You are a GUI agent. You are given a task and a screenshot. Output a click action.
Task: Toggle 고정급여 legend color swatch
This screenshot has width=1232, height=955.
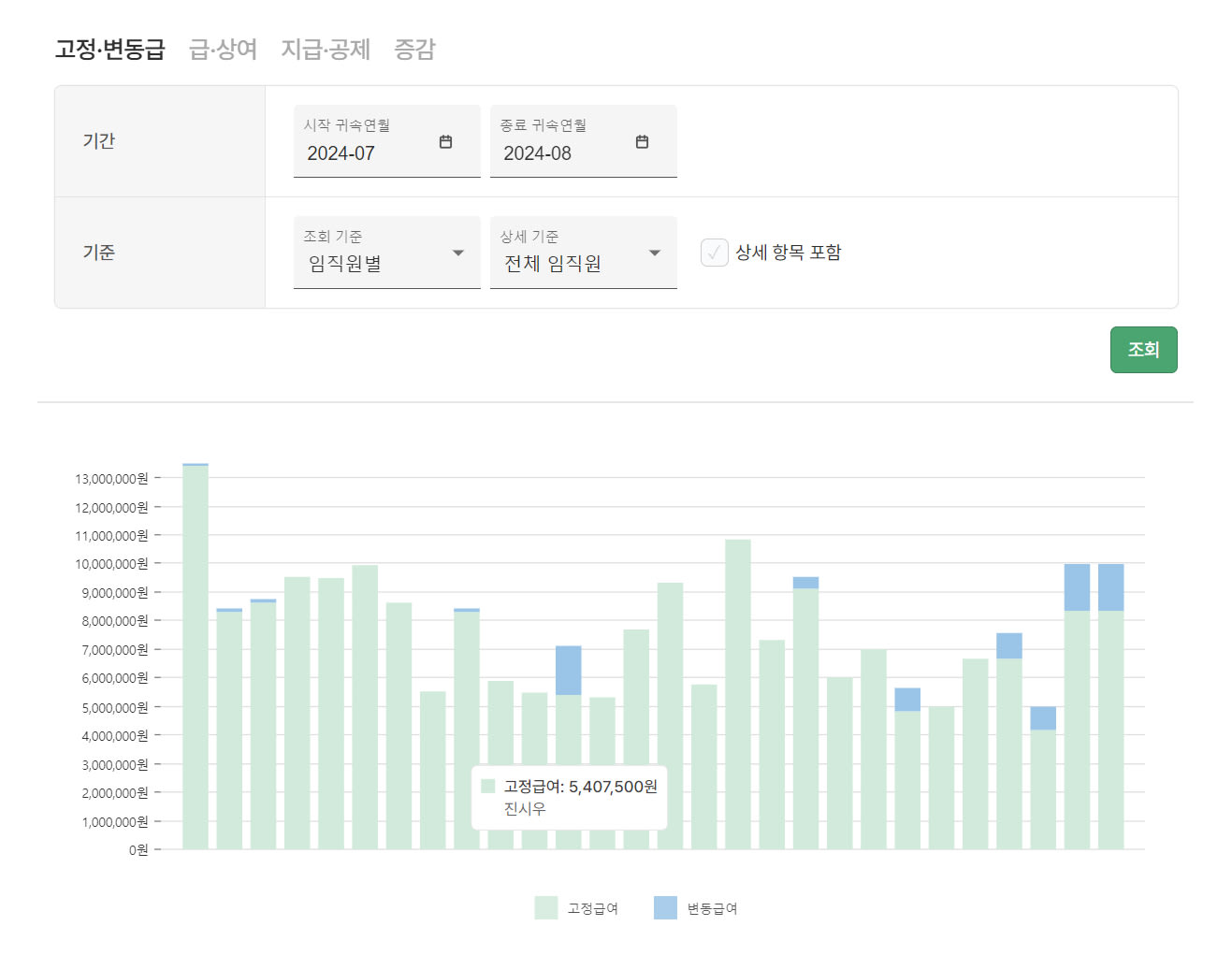click(x=546, y=908)
